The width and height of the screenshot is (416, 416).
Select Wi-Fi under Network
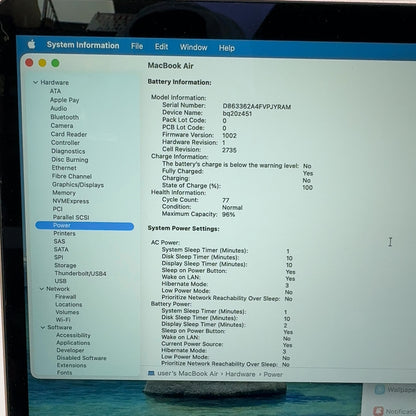pyautogui.click(x=63, y=320)
